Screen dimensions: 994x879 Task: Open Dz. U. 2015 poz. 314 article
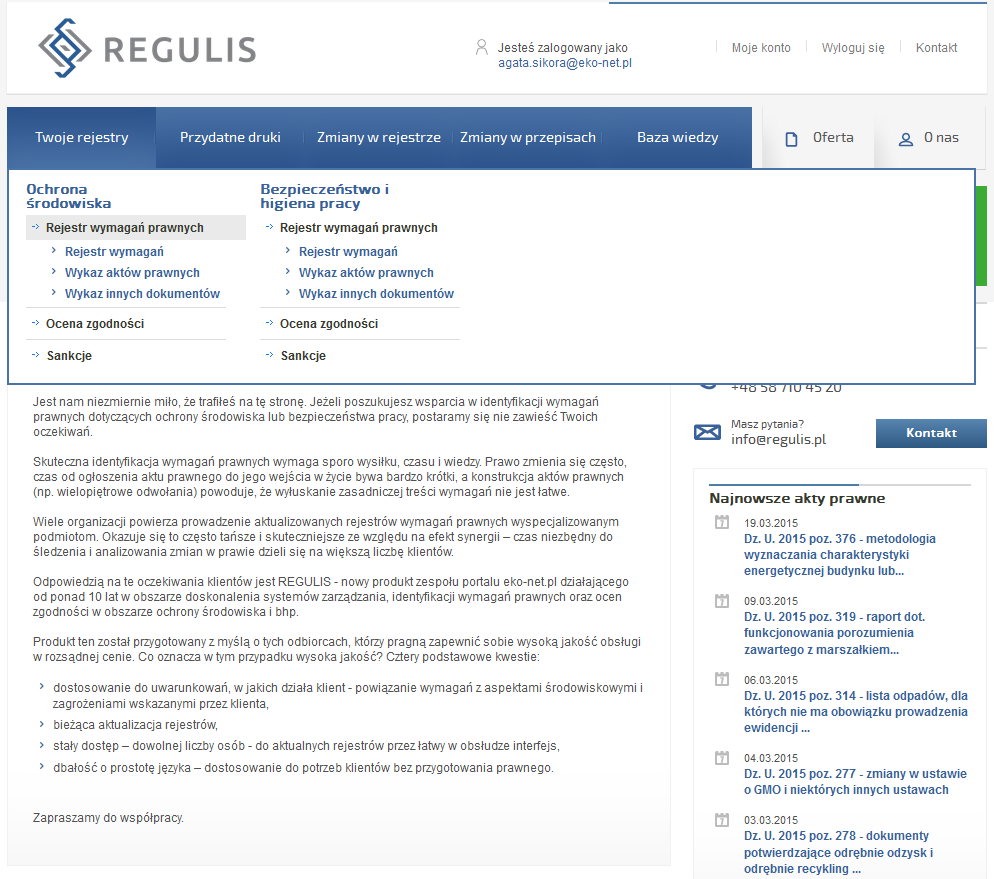[x=856, y=712]
